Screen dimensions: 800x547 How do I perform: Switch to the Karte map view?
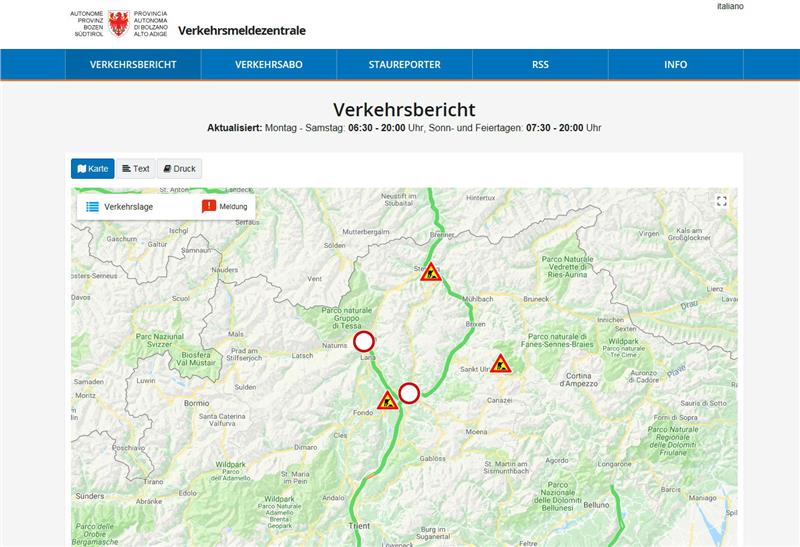93,169
